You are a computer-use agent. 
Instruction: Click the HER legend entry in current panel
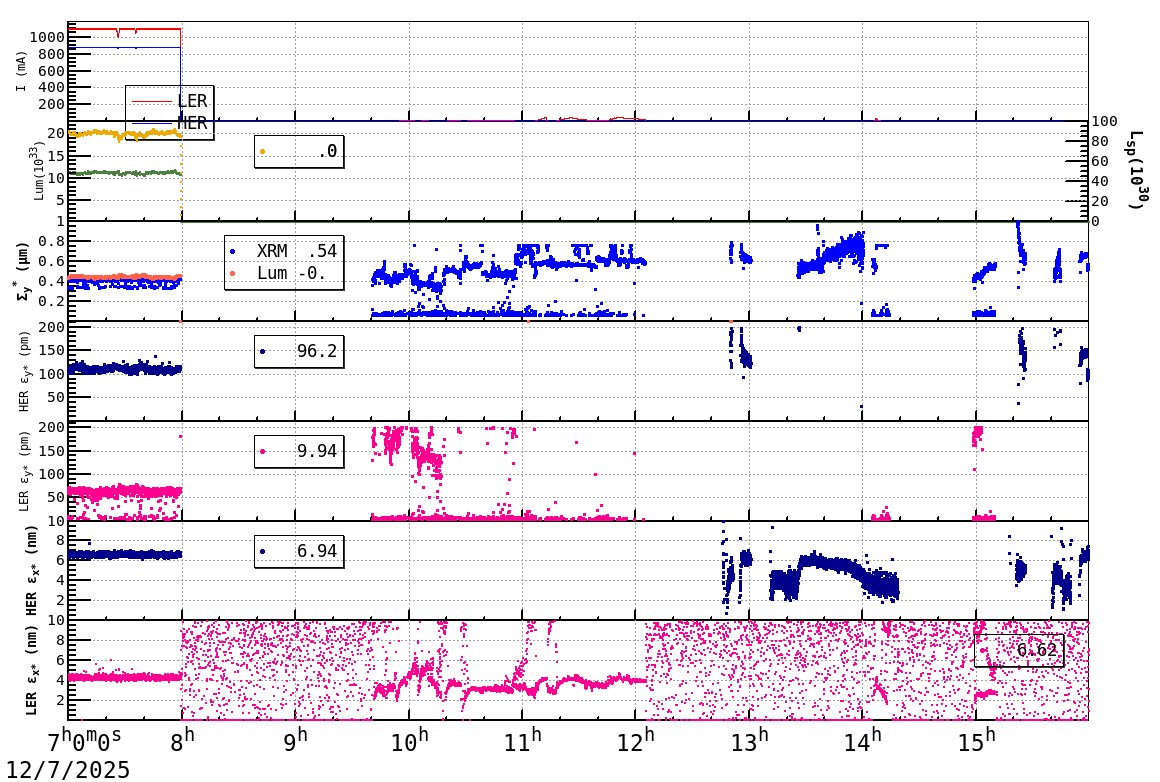170,123
